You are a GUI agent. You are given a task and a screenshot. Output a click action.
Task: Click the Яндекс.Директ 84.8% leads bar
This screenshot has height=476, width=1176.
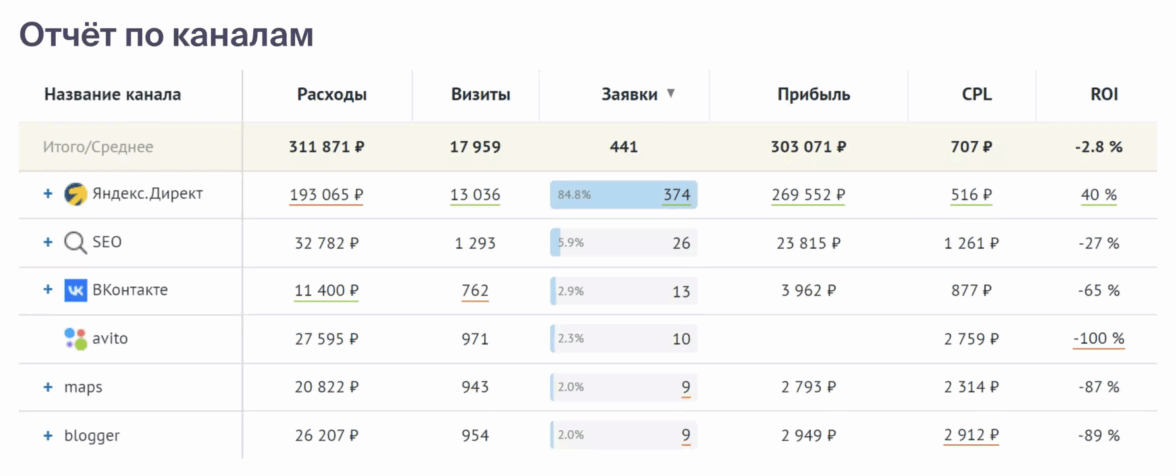pos(623,194)
